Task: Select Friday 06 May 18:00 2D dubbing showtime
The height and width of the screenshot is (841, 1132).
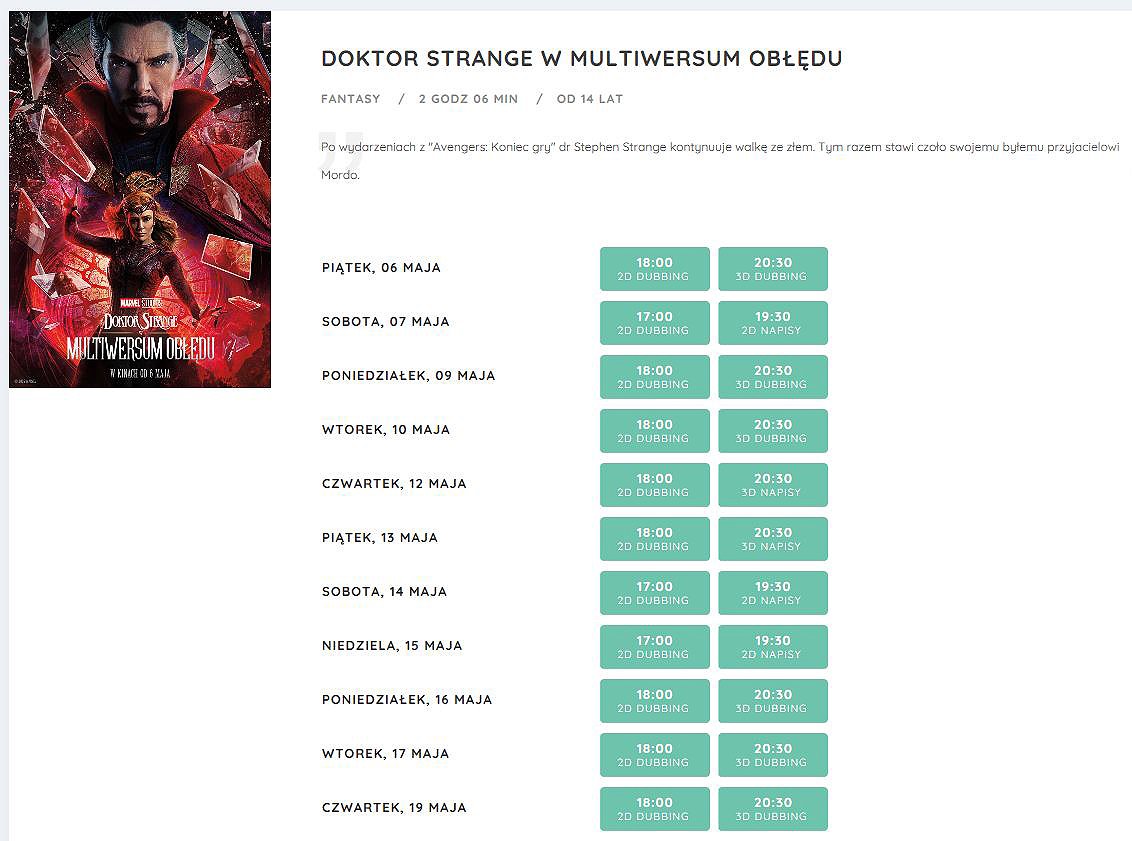Action: click(x=654, y=269)
